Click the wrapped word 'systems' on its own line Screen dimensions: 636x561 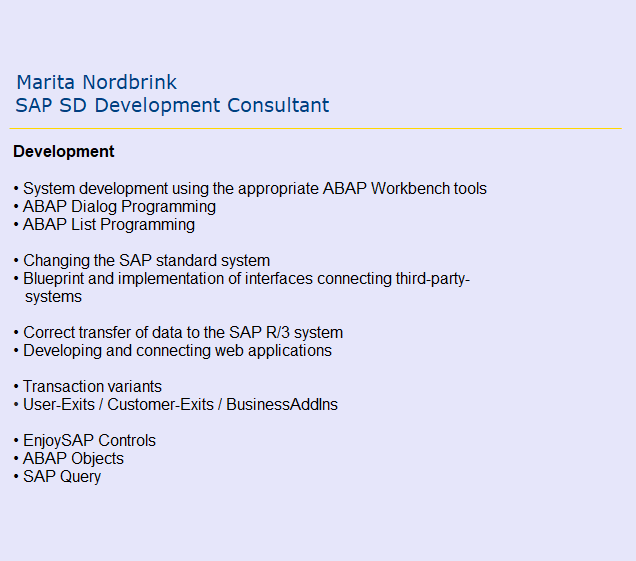tap(53, 296)
